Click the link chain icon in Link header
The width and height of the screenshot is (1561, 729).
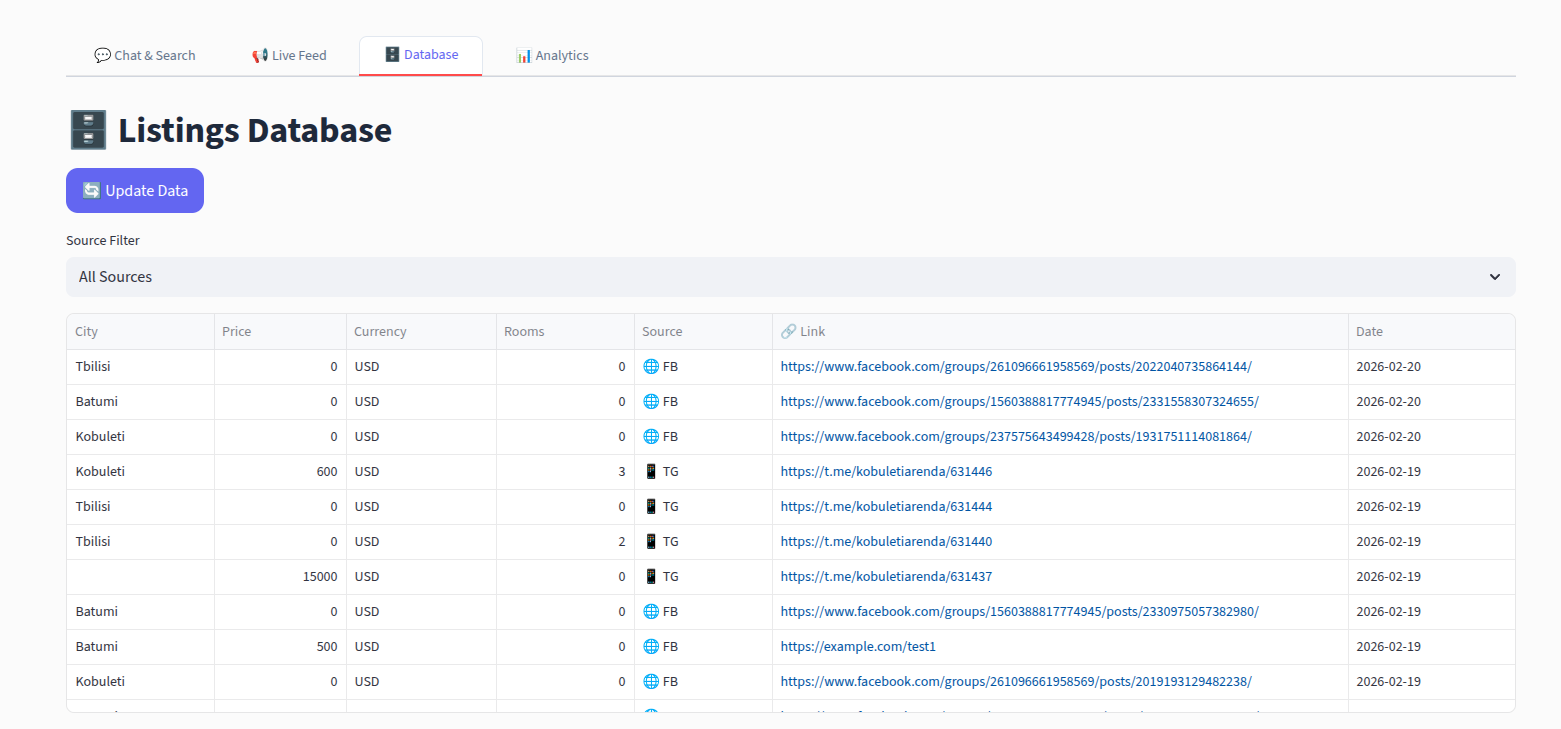(x=788, y=332)
